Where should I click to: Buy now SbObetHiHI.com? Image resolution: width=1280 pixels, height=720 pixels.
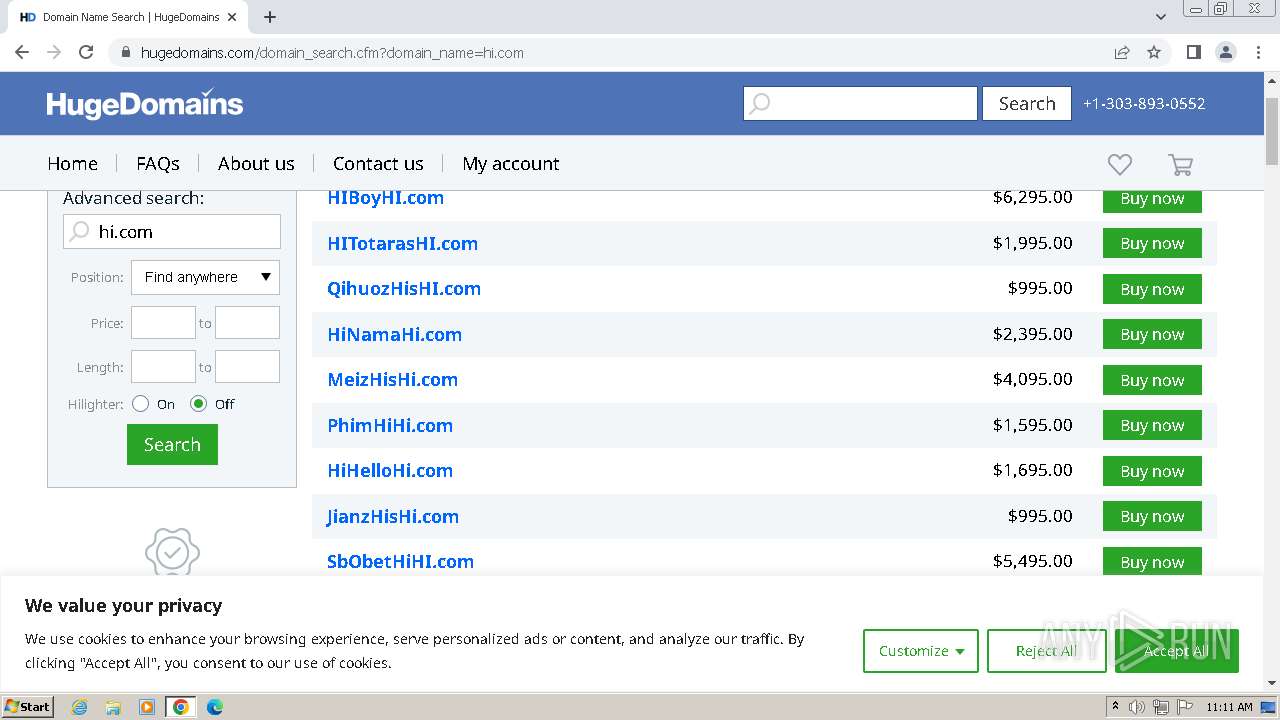pos(1152,561)
